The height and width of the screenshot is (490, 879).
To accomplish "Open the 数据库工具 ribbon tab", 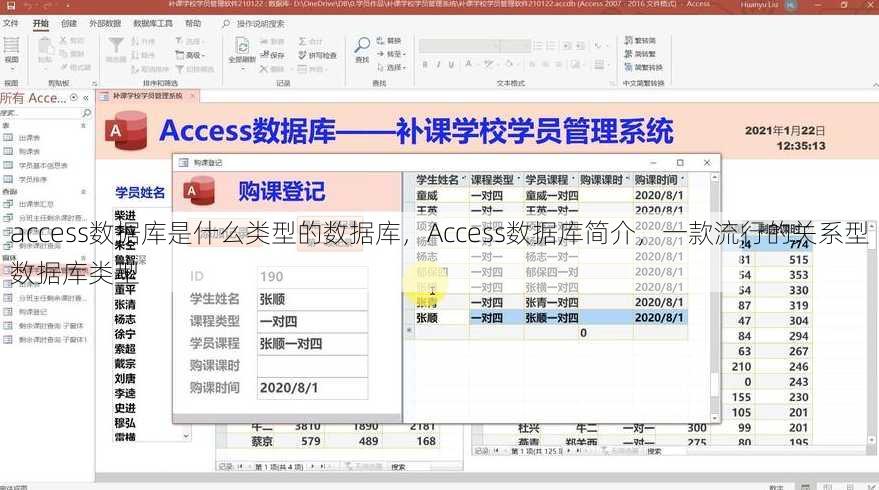I will (152, 24).
